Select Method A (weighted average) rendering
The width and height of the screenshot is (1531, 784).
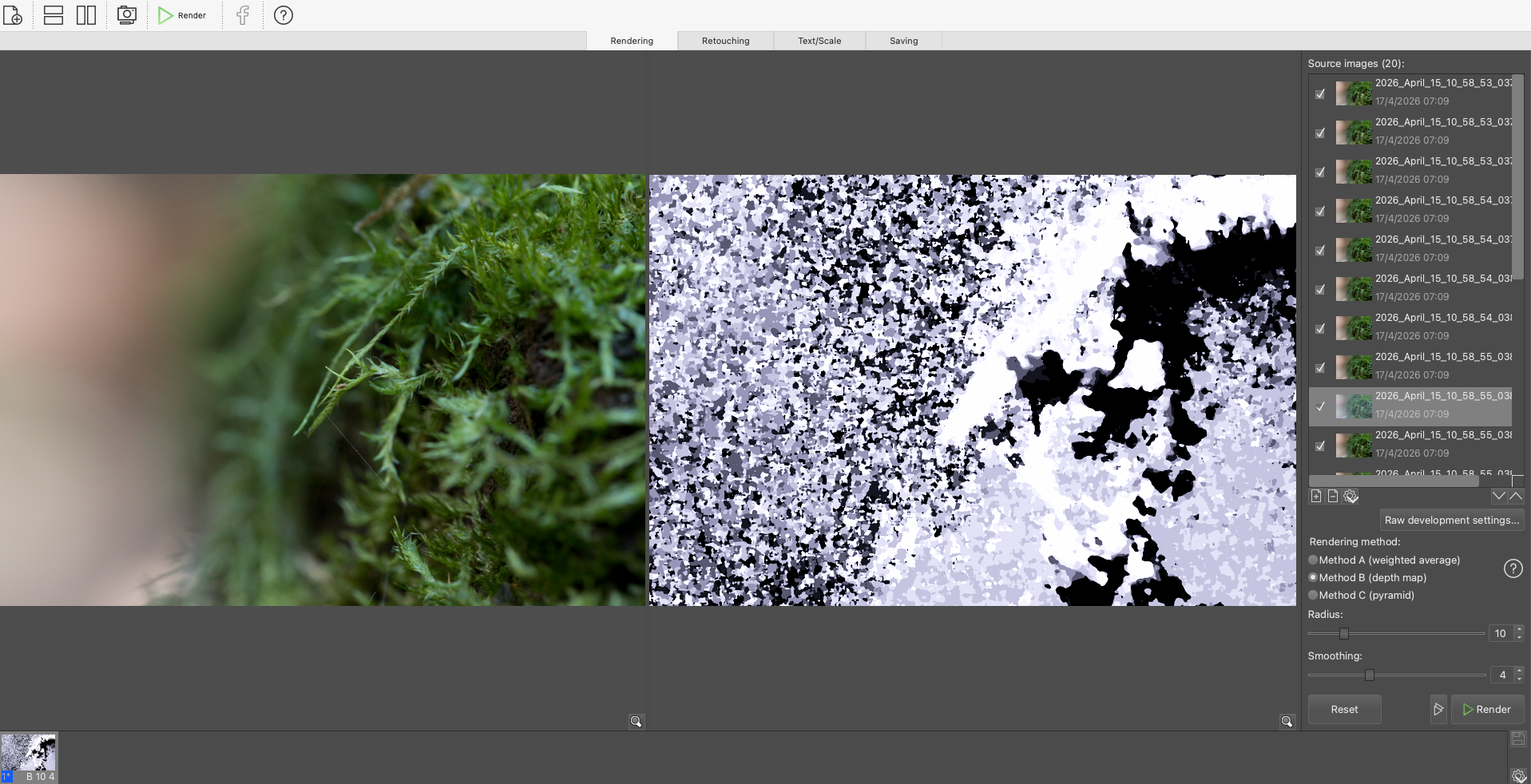1311,560
